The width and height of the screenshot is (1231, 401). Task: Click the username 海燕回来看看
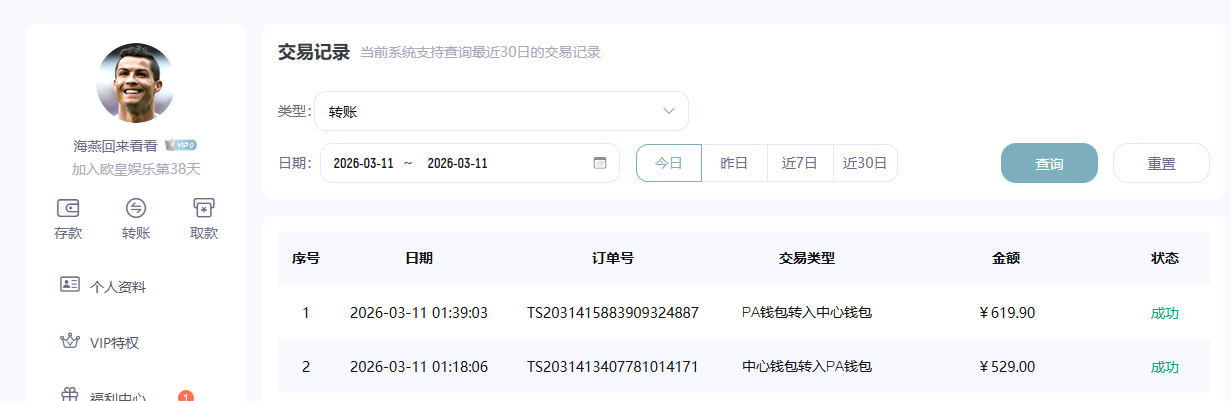(x=116, y=145)
